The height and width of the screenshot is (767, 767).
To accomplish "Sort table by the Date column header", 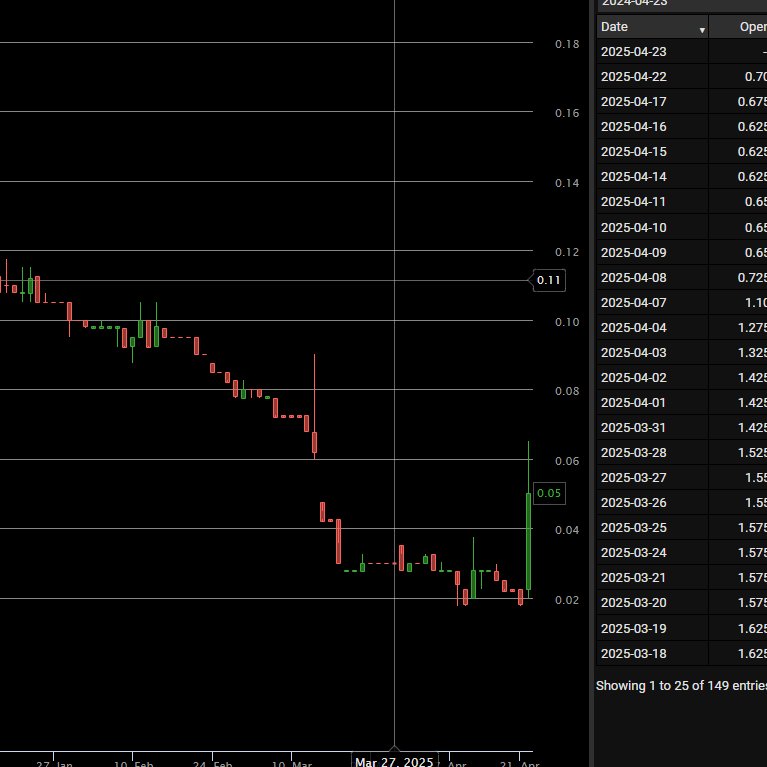I will [653, 27].
